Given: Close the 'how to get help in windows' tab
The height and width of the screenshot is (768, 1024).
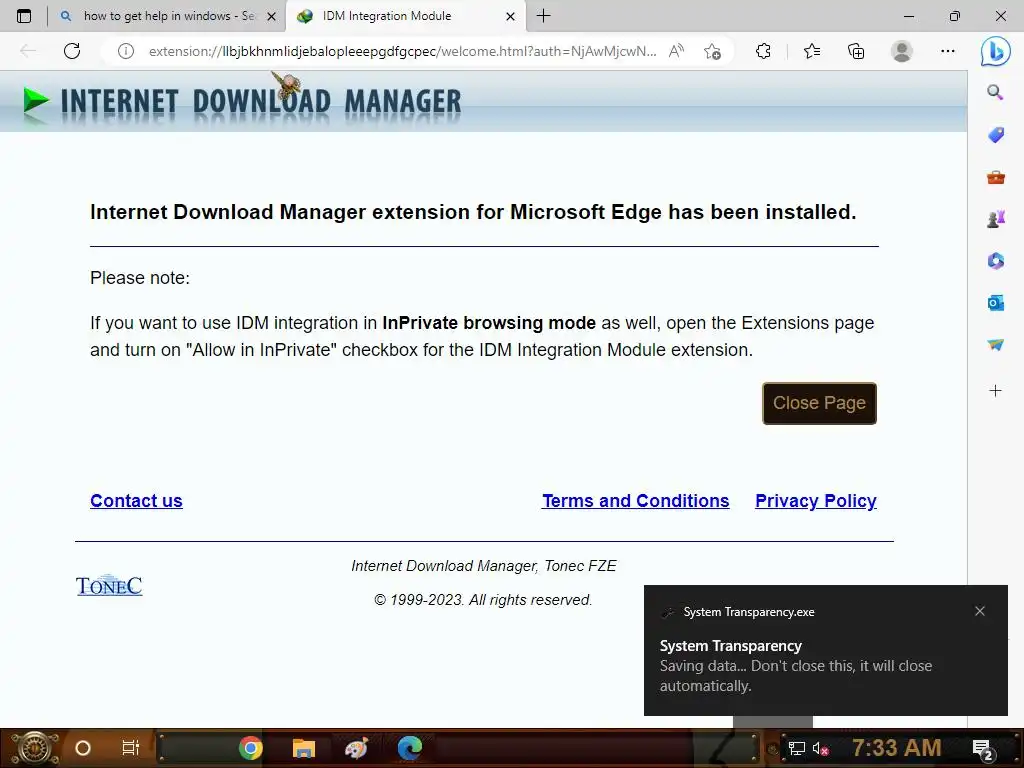Looking at the screenshot, I should pos(272,16).
